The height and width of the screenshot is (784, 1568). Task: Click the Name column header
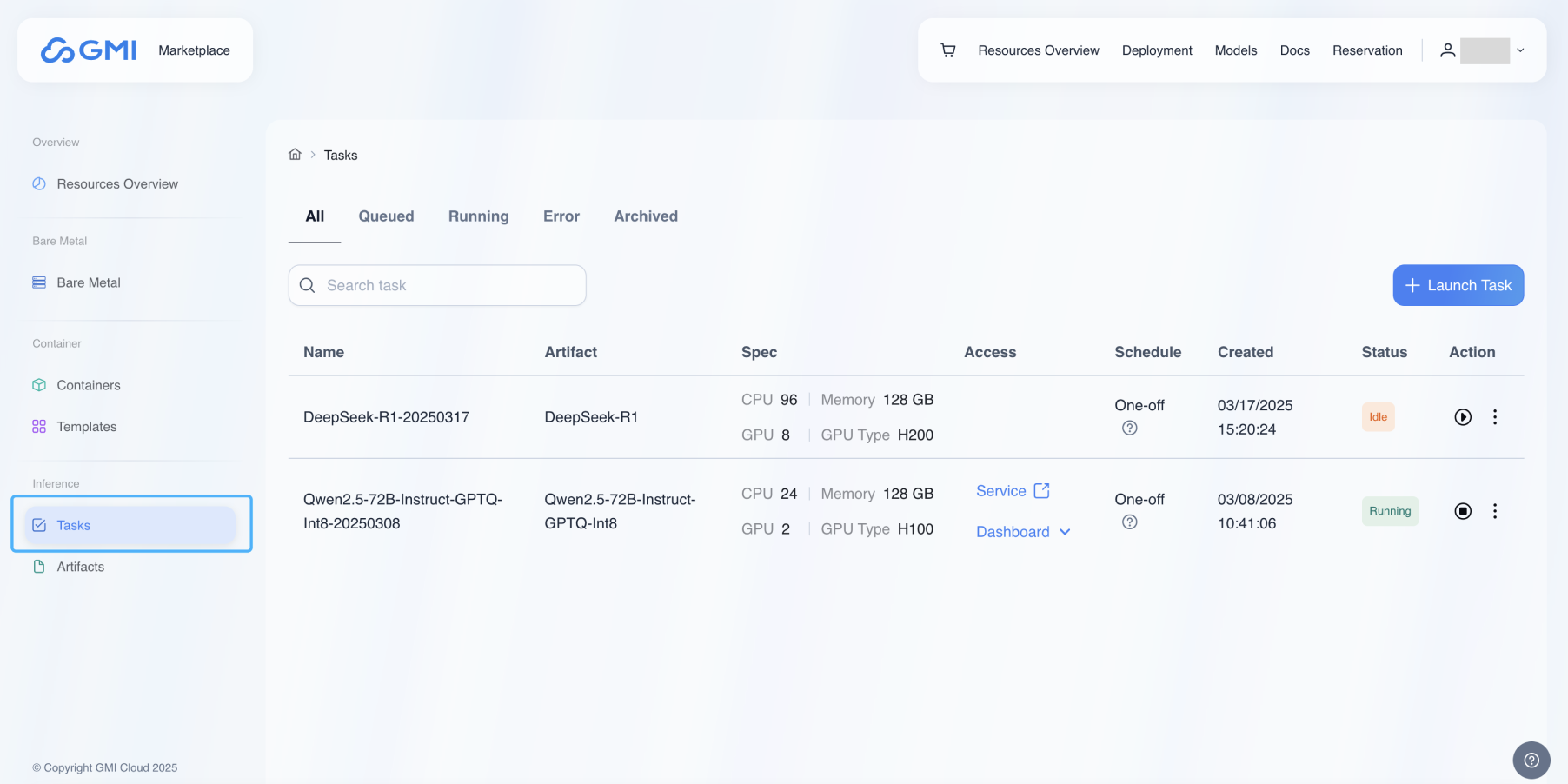pos(323,352)
